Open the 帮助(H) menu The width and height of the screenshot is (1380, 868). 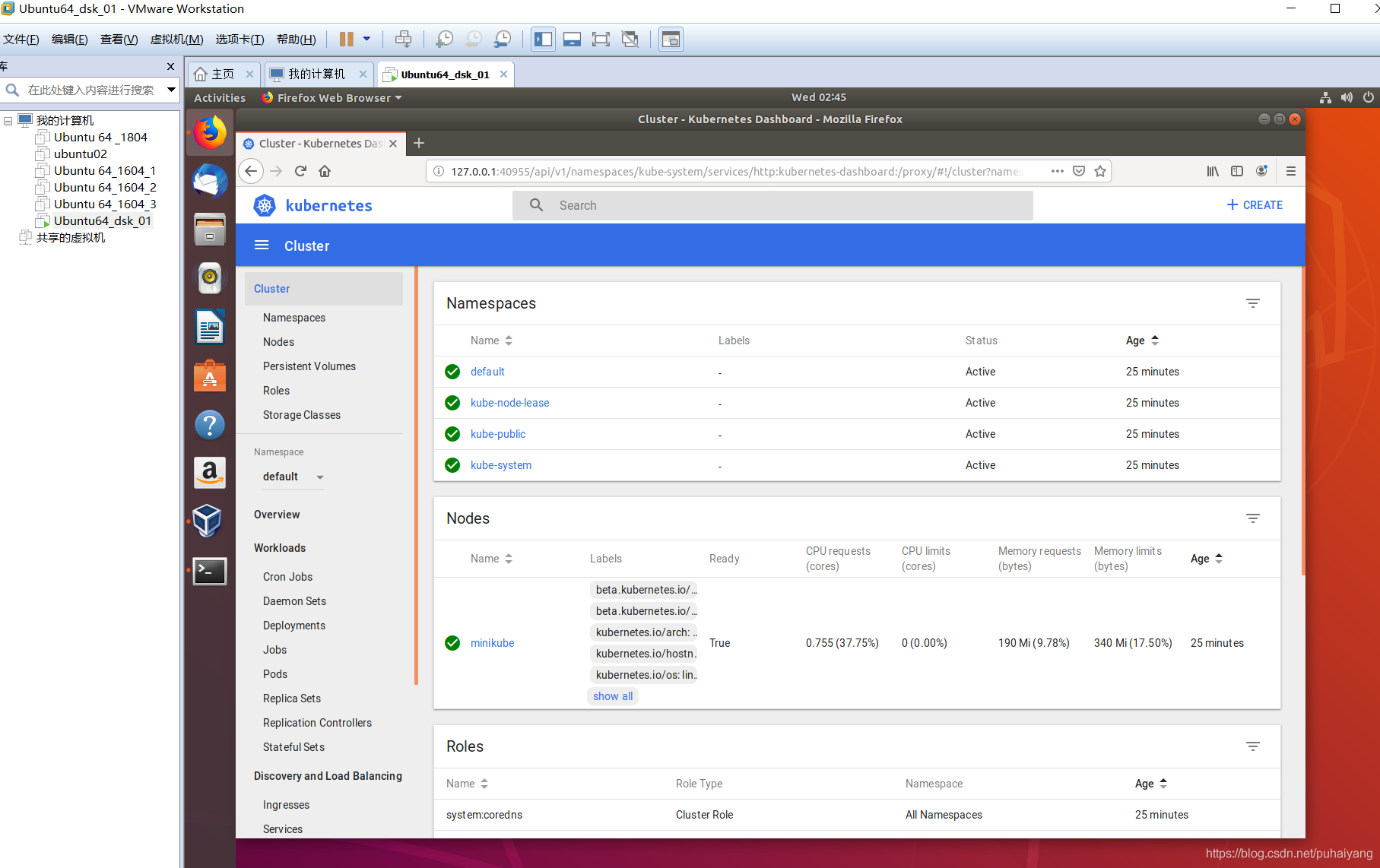(296, 39)
